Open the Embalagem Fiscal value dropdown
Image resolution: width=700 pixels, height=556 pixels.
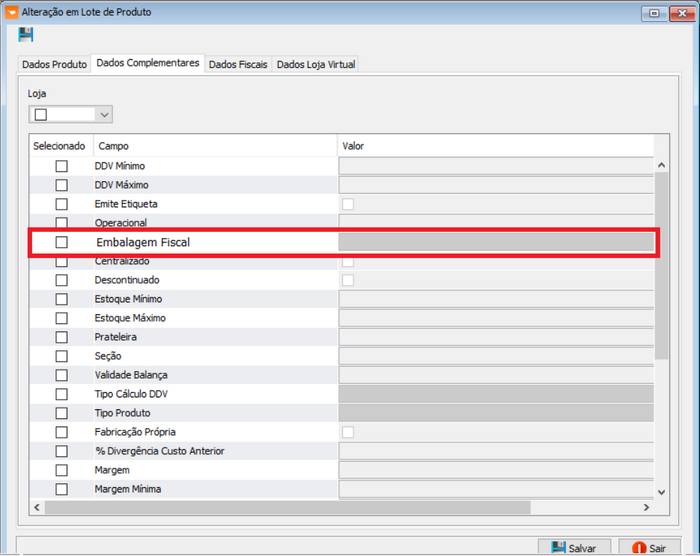(x=496, y=242)
